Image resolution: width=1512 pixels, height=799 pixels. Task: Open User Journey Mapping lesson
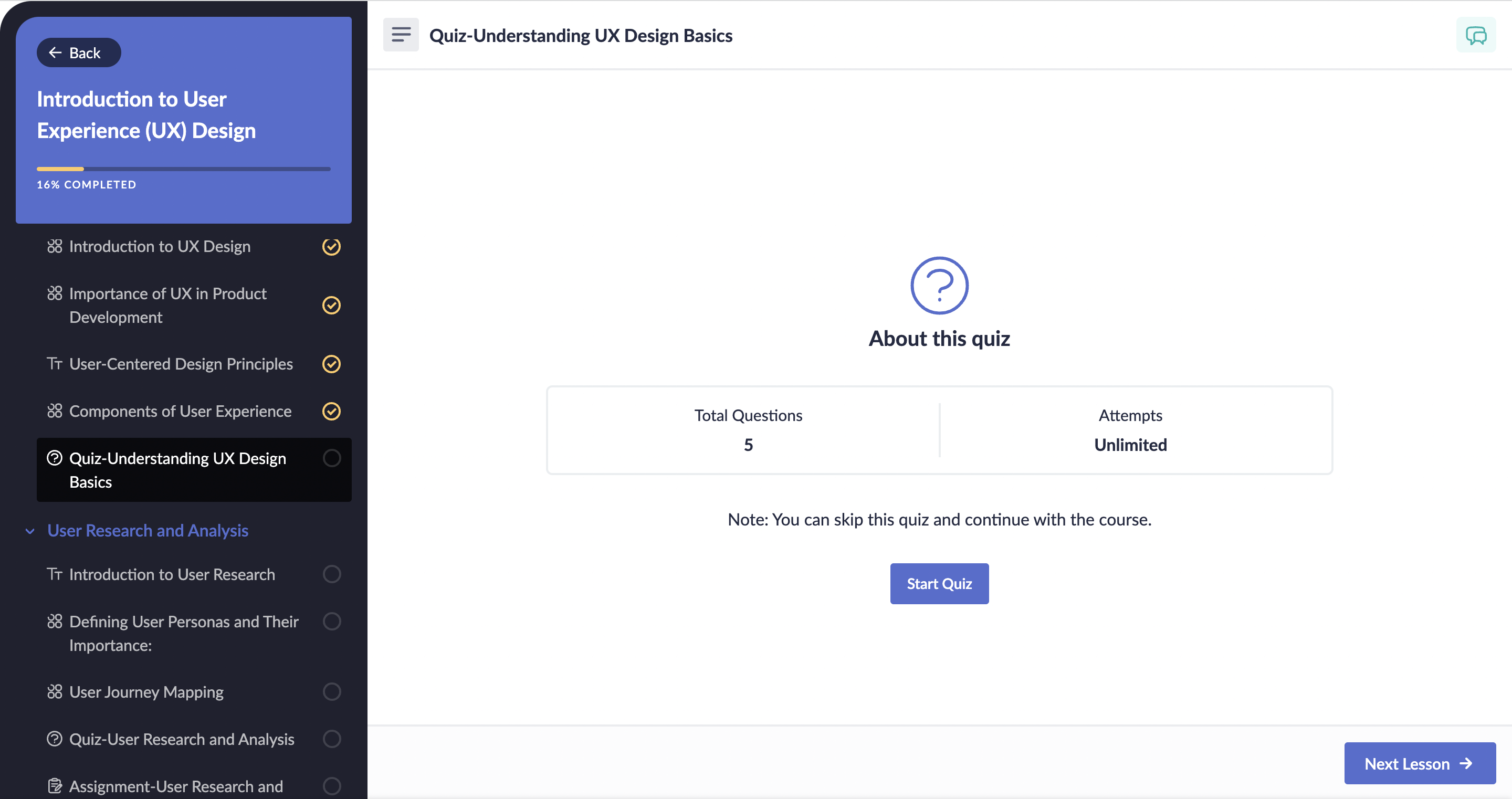pyautogui.click(x=146, y=691)
